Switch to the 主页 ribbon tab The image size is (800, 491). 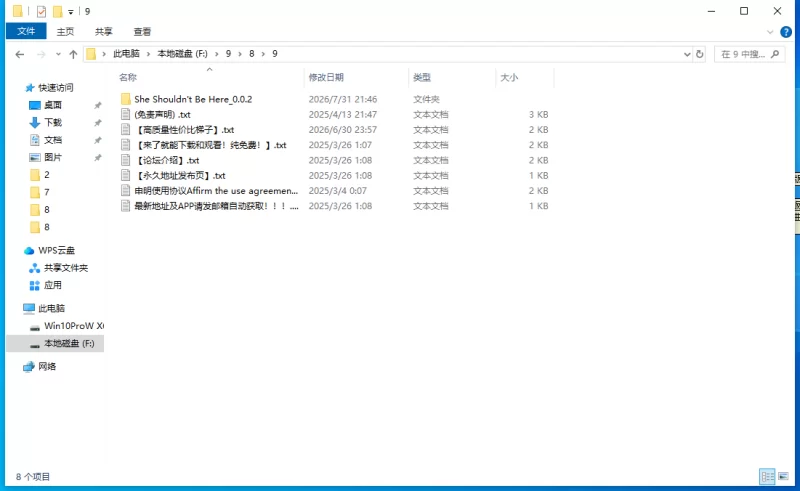tap(65, 32)
